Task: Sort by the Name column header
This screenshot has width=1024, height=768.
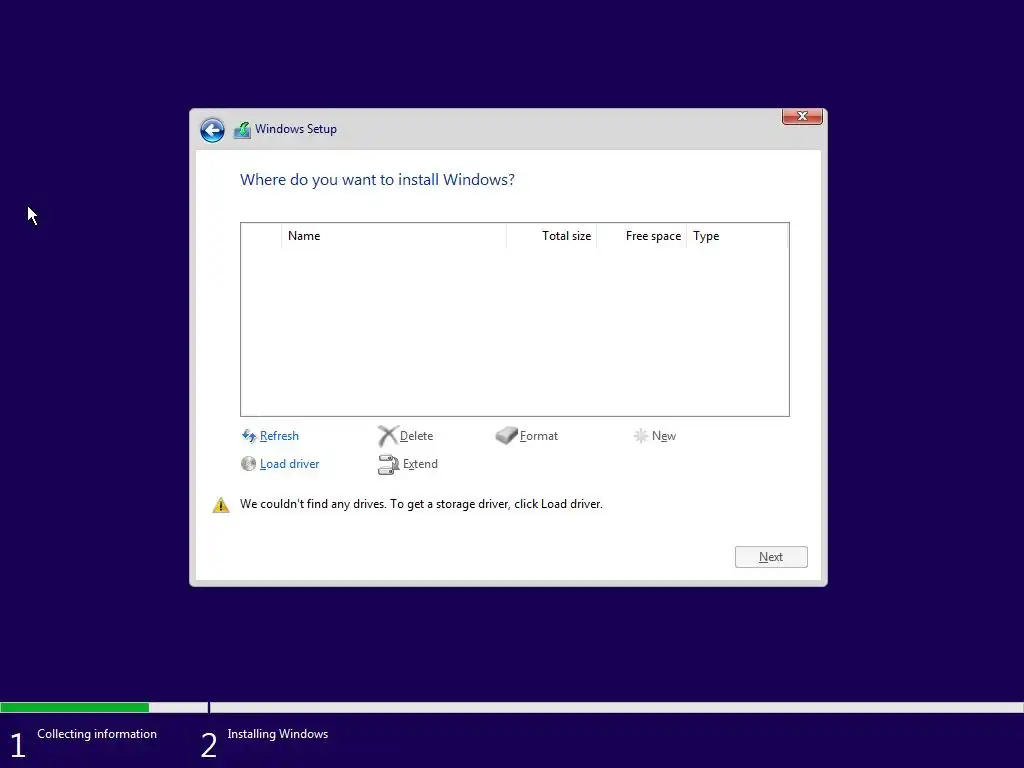Action: coord(394,236)
